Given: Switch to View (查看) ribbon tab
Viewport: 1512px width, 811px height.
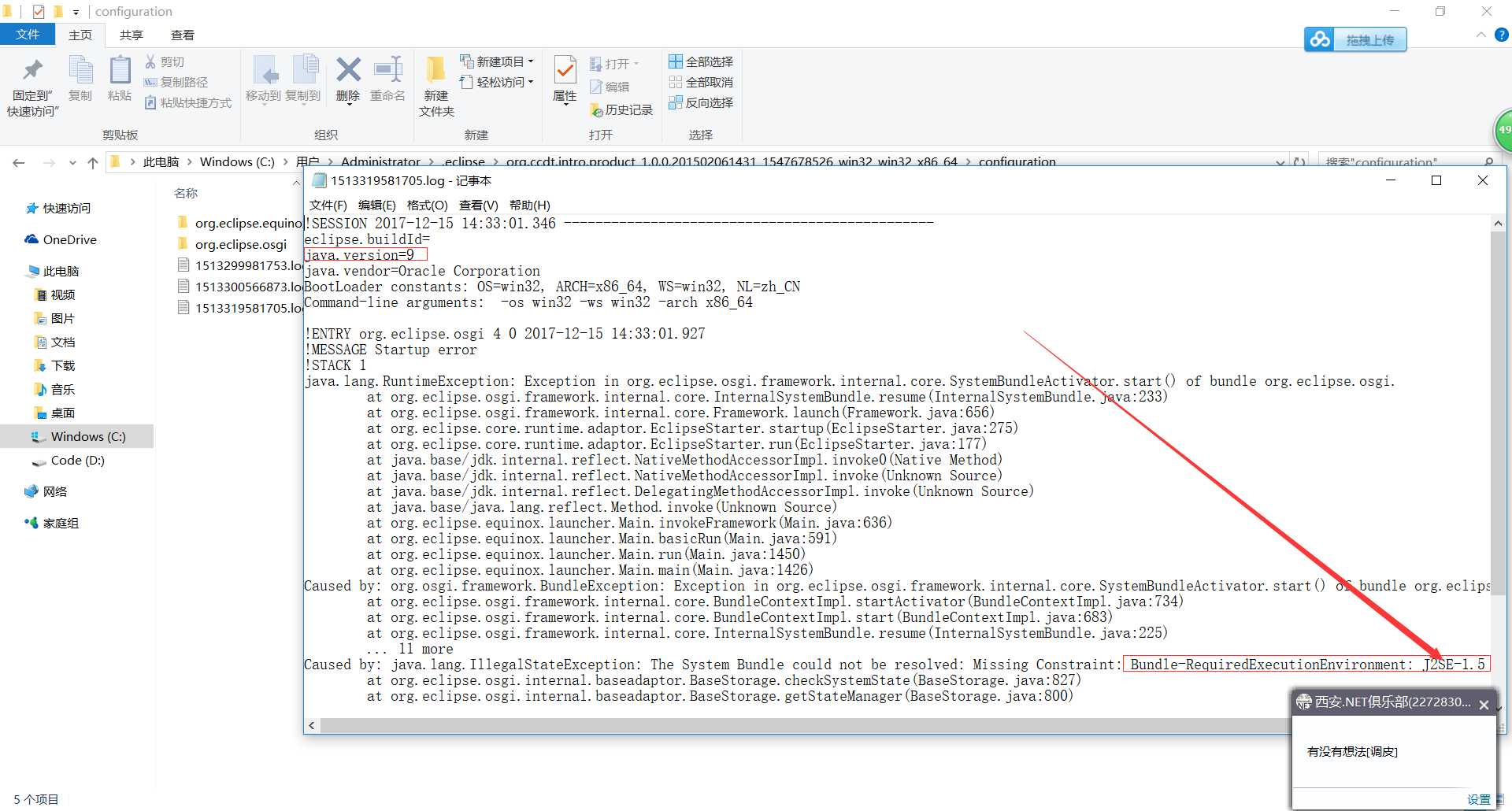Looking at the screenshot, I should 182,35.
